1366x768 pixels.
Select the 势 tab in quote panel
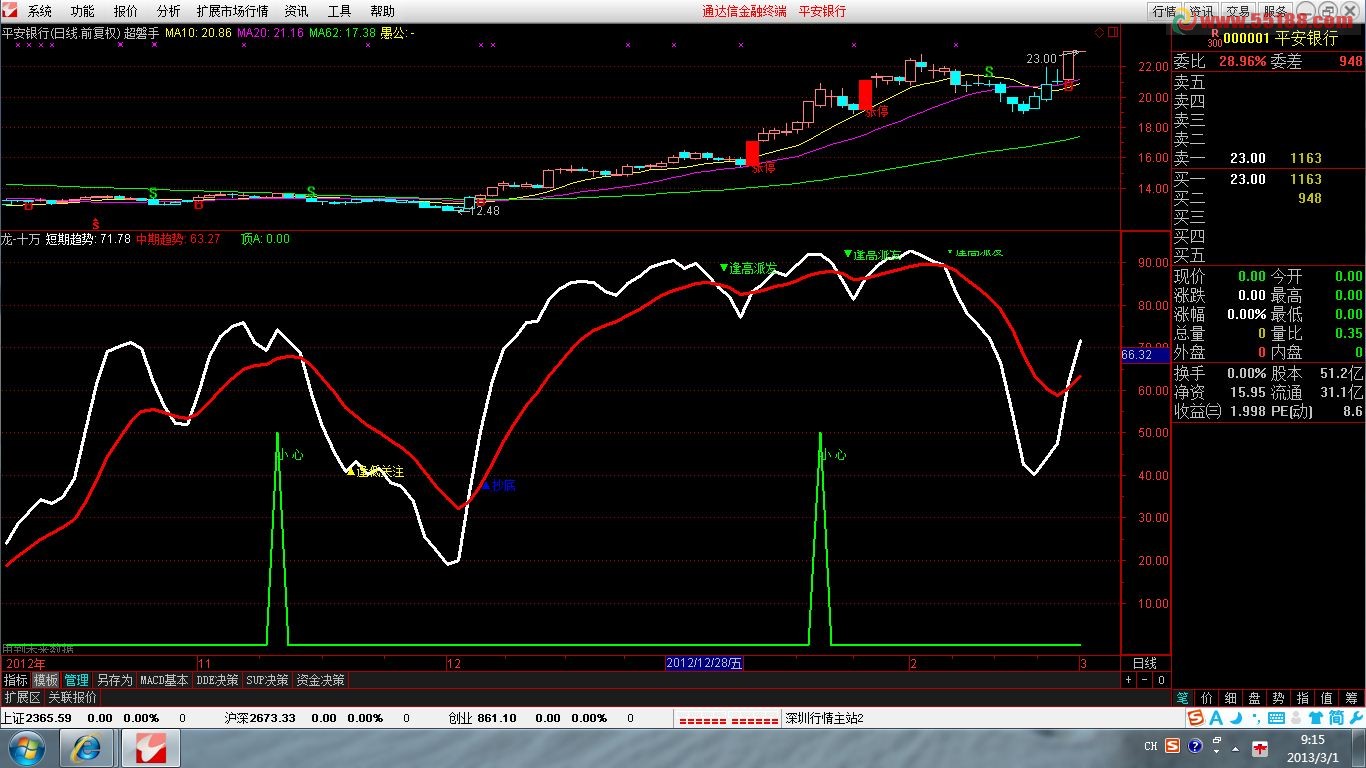coord(1279,698)
